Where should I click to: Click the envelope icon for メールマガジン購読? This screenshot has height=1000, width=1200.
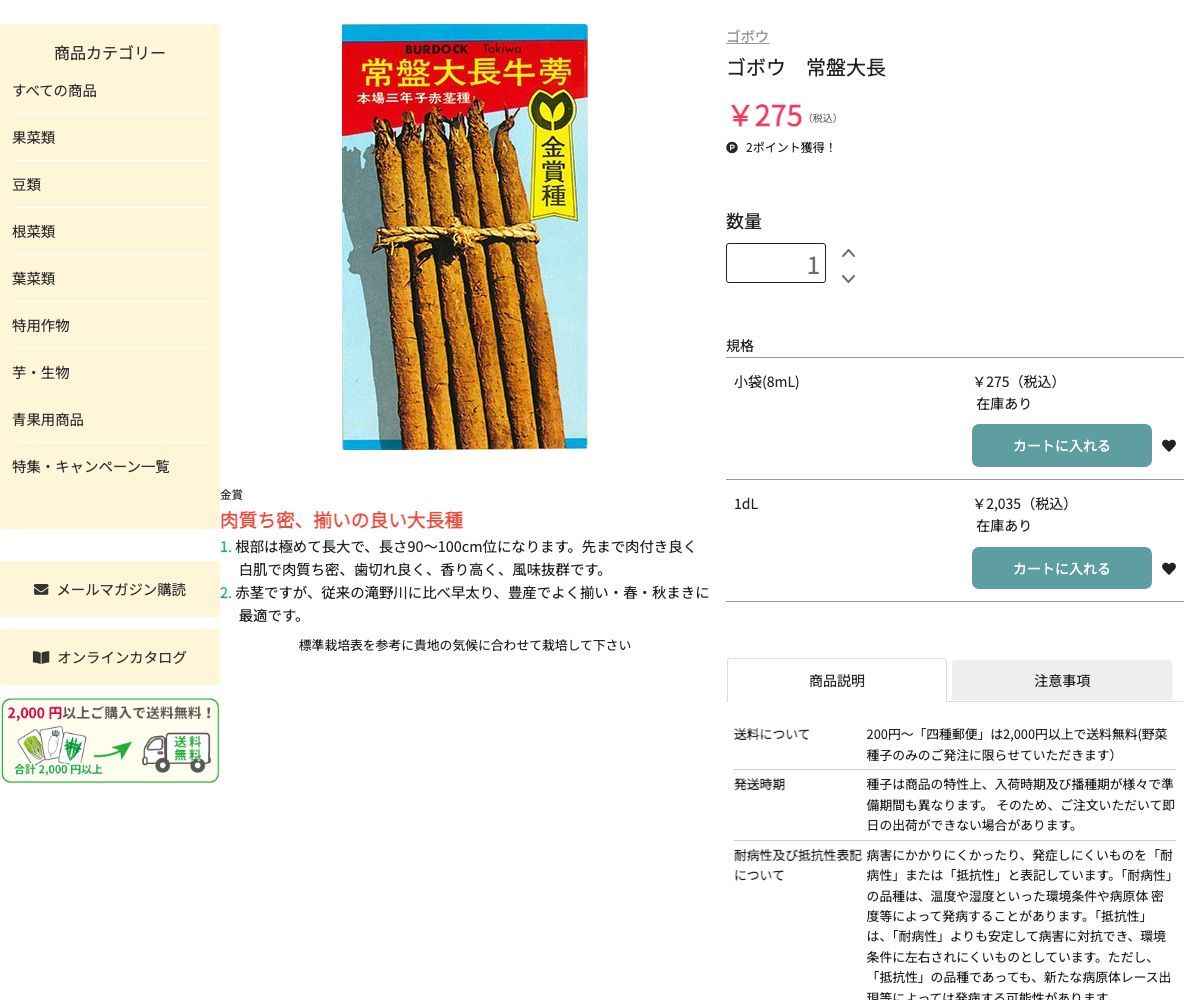point(40,589)
